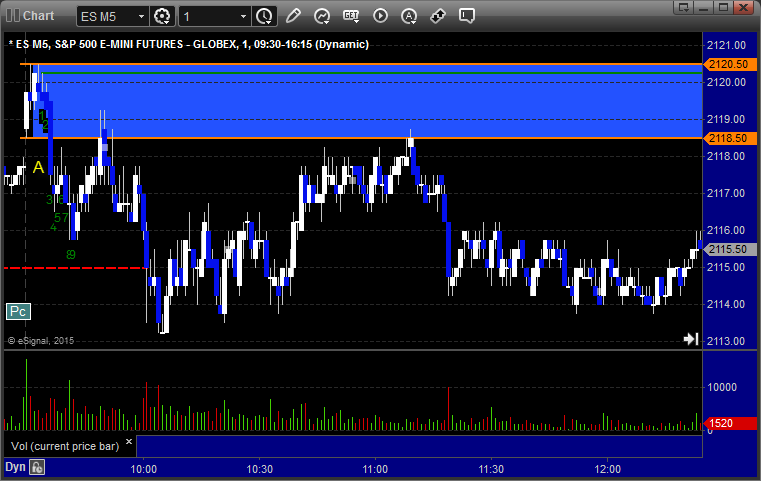Viewport: 761px width, 481px height.
Task: Click the 12:00 time axis label
Action: coord(608,469)
